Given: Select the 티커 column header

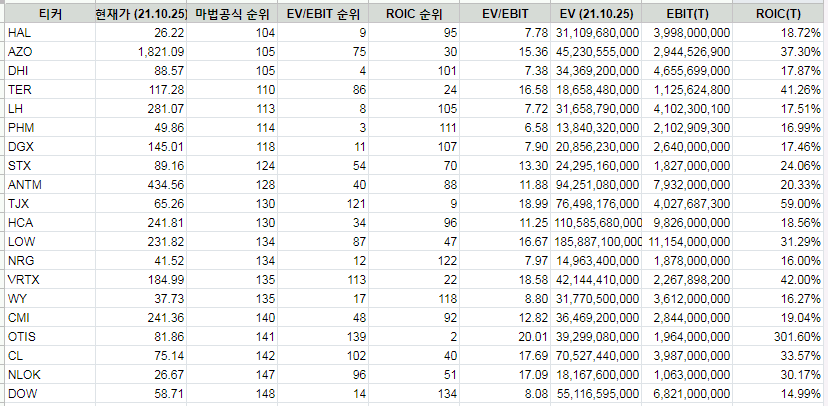Looking at the screenshot, I should [x=50, y=14].
